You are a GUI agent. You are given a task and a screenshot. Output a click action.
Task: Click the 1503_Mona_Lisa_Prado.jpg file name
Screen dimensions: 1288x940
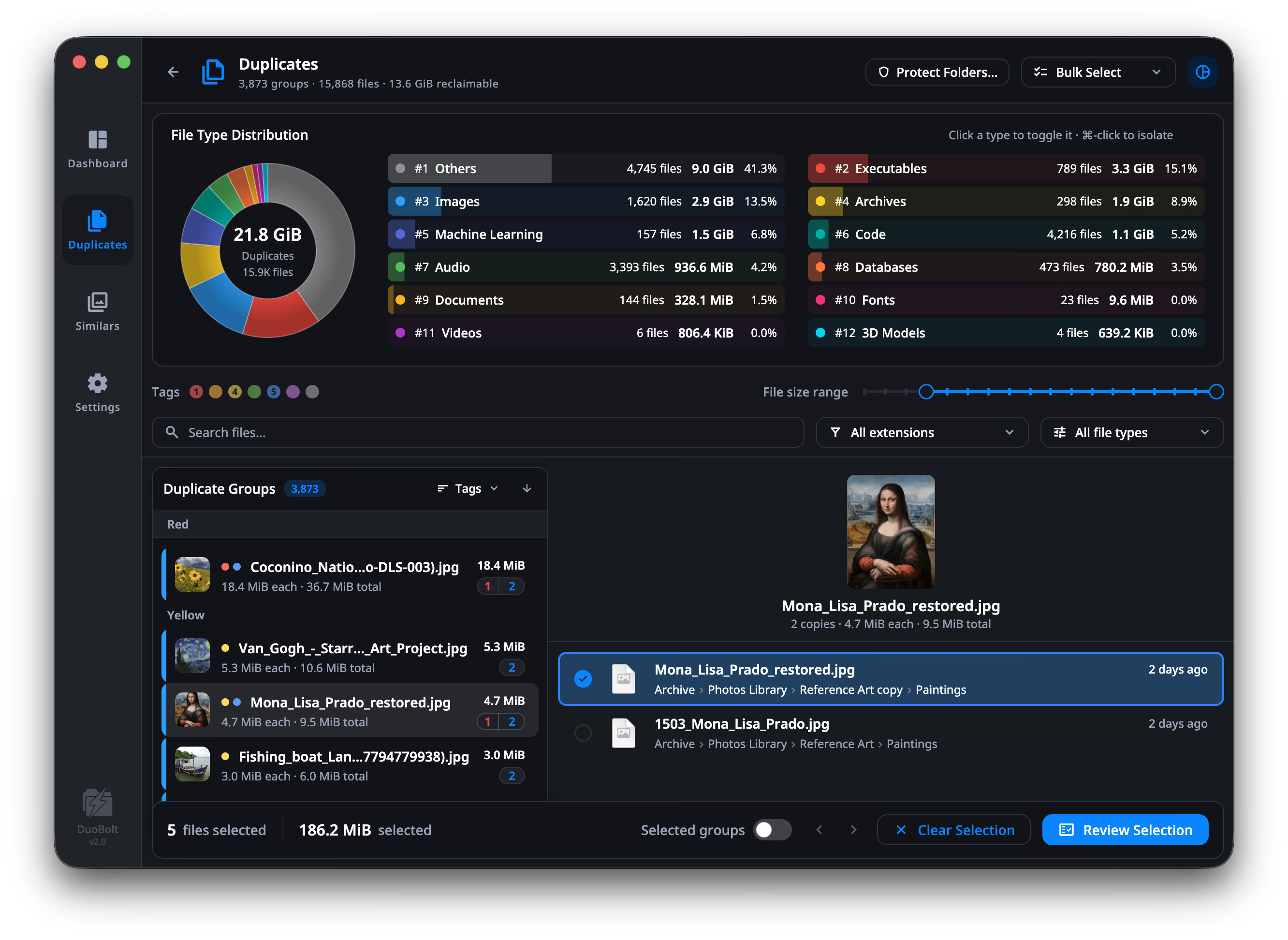741,724
